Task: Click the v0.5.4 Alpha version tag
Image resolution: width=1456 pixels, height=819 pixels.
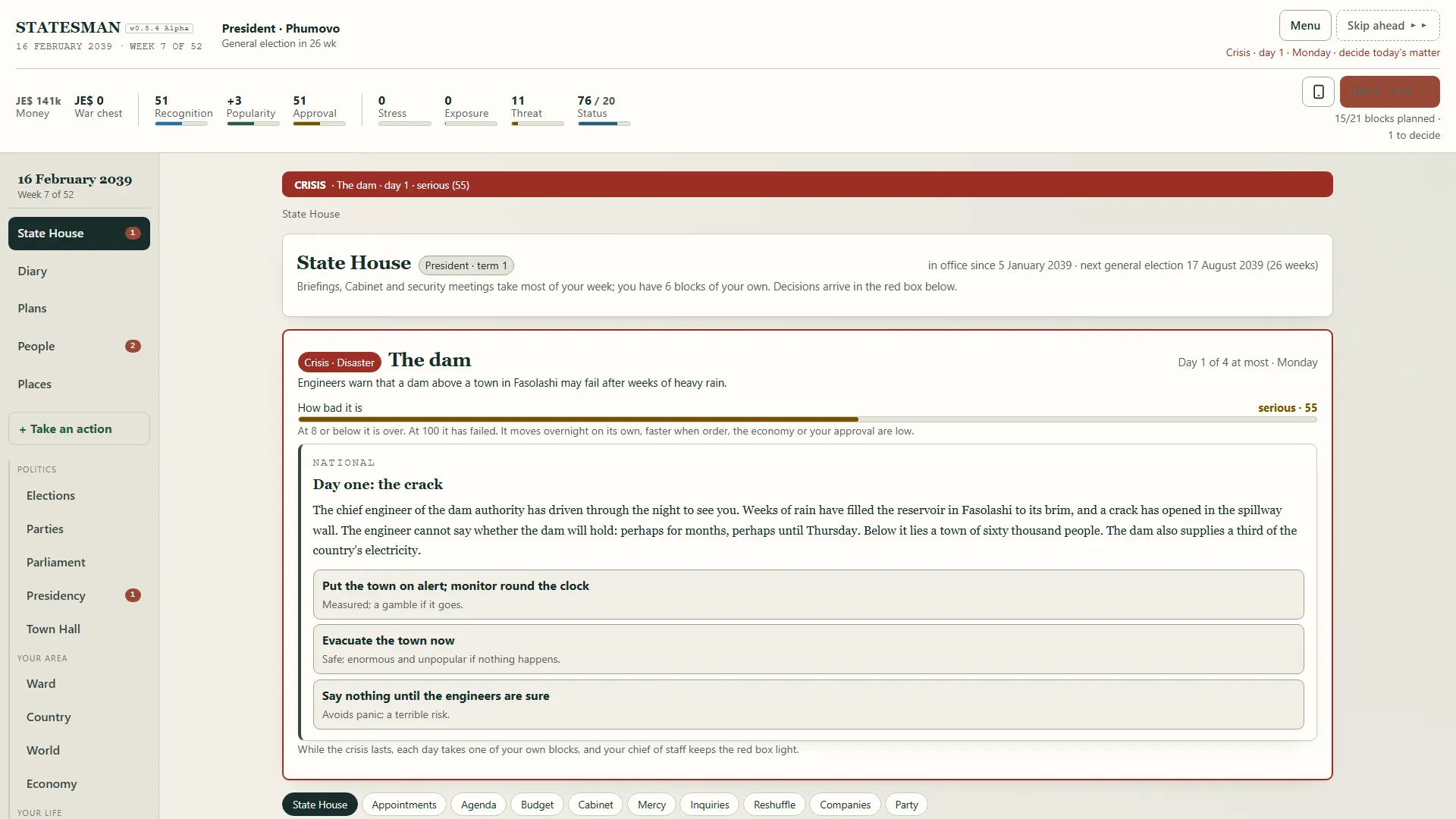Action: 159,28
